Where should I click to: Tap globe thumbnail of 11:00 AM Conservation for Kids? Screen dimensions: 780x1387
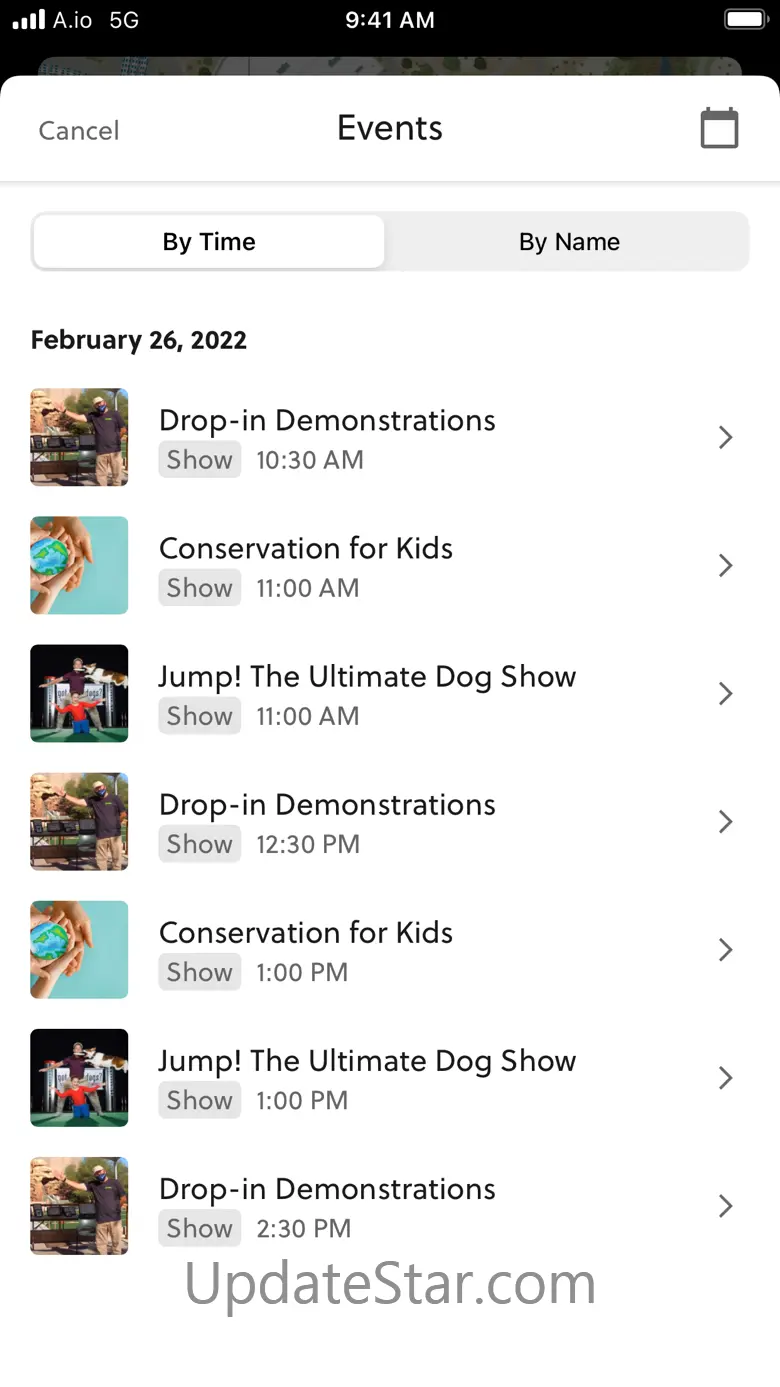coord(79,565)
